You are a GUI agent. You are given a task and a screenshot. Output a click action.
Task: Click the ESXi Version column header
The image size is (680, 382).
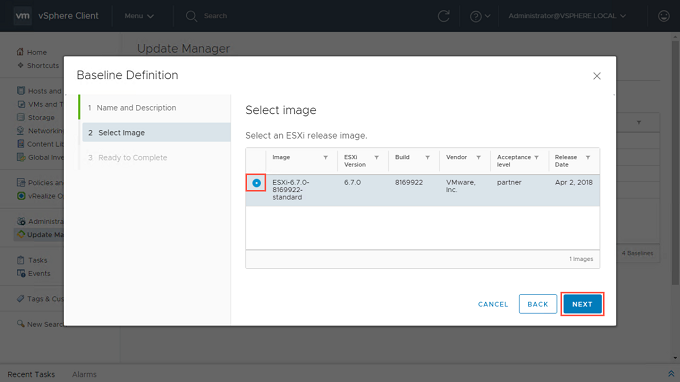pyautogui.click(x=355, y=161)
